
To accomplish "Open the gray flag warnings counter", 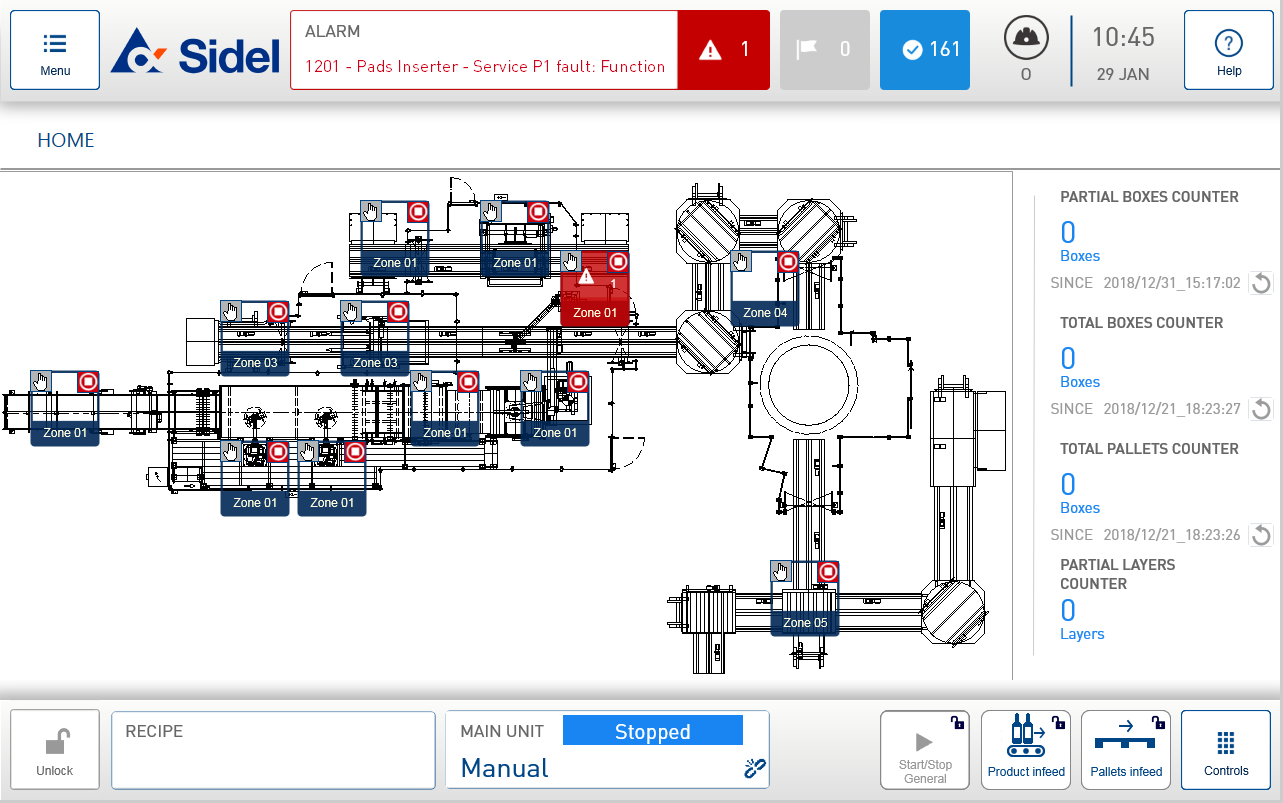I will pos(824,50).
